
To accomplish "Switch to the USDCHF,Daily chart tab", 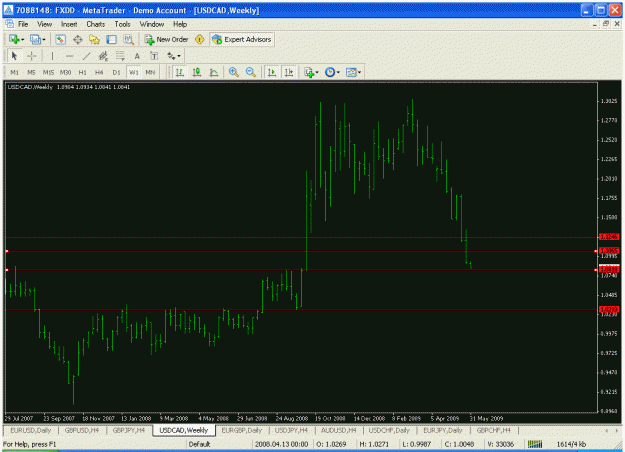I will point(389,430).
